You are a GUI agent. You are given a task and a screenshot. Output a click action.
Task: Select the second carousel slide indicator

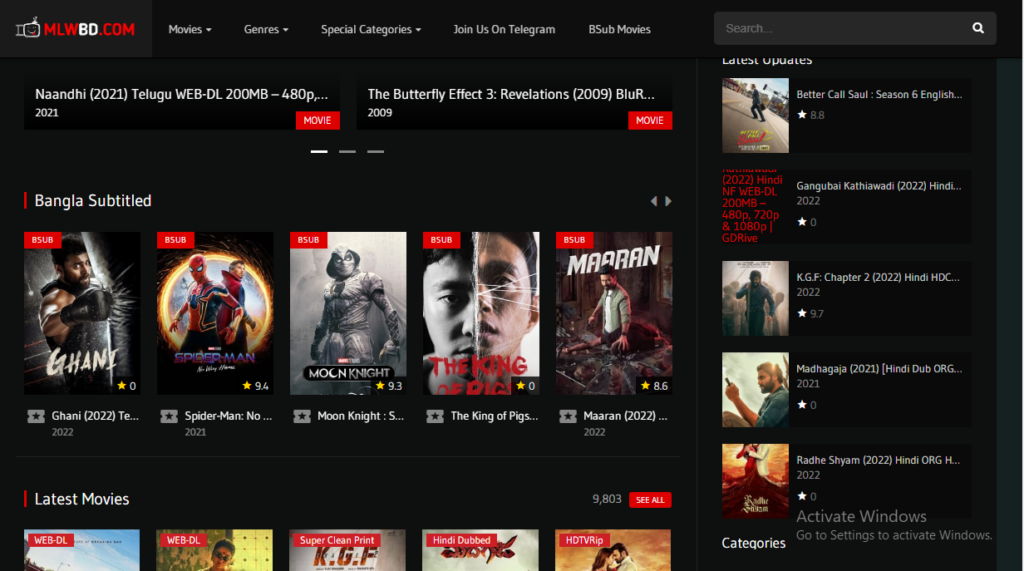347,151
